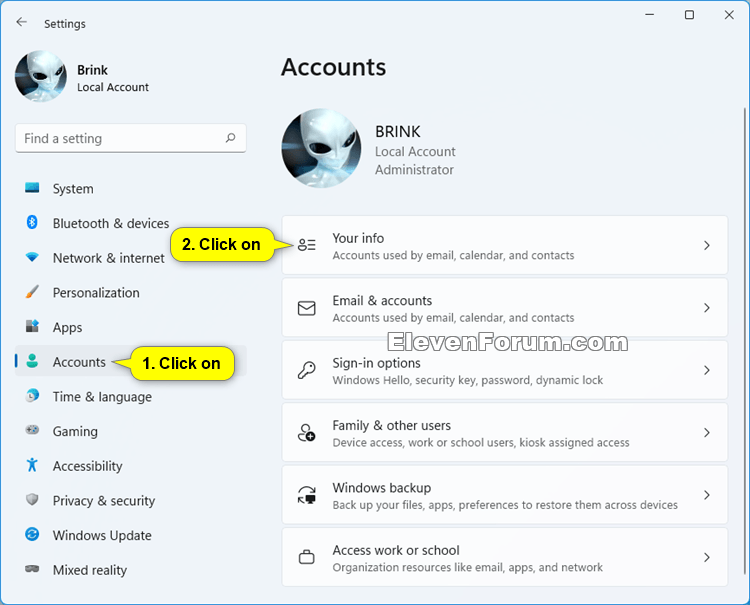Select Mixed reality category

(x=131, y=570)
